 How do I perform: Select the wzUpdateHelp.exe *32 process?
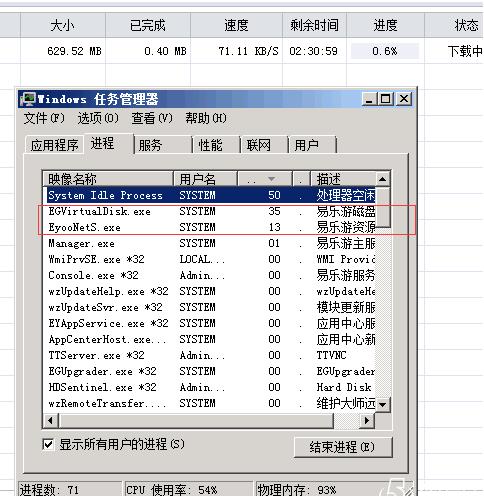(210, 291)
